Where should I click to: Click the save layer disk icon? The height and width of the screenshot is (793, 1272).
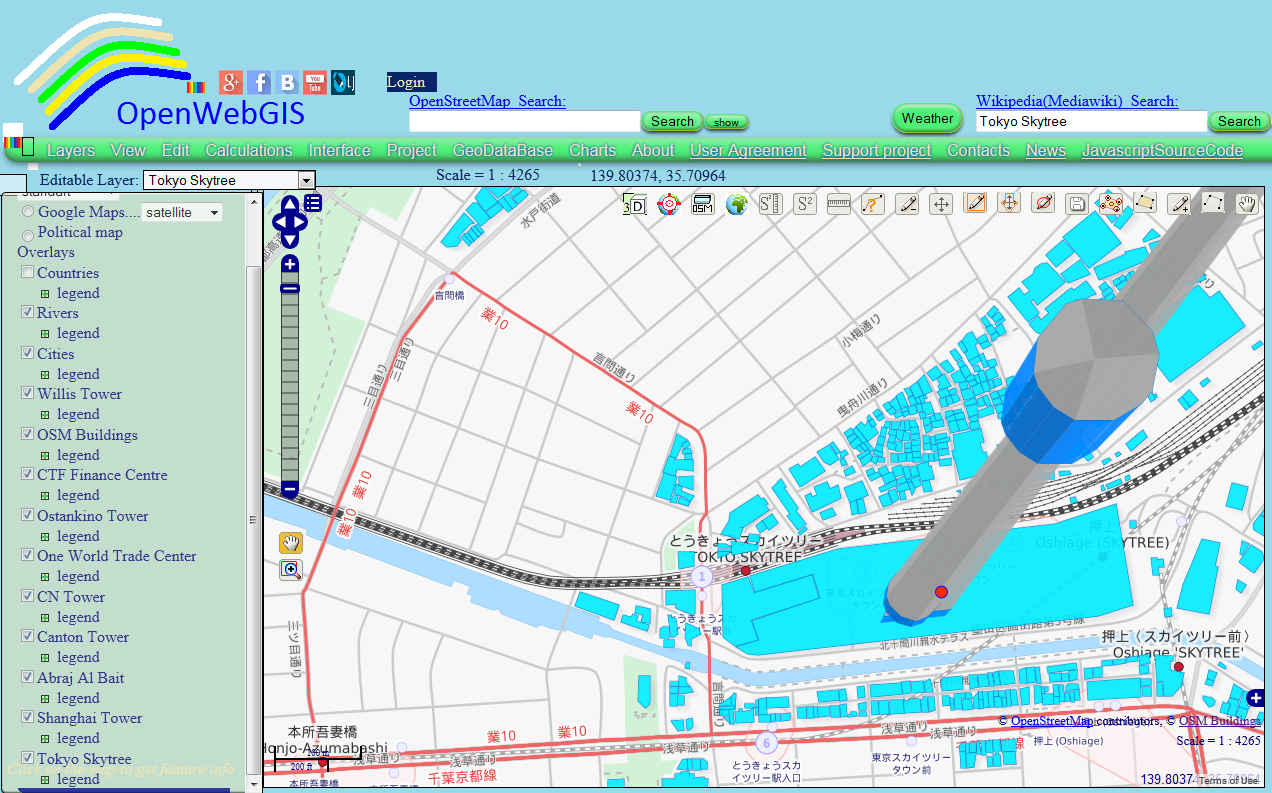1077,203
